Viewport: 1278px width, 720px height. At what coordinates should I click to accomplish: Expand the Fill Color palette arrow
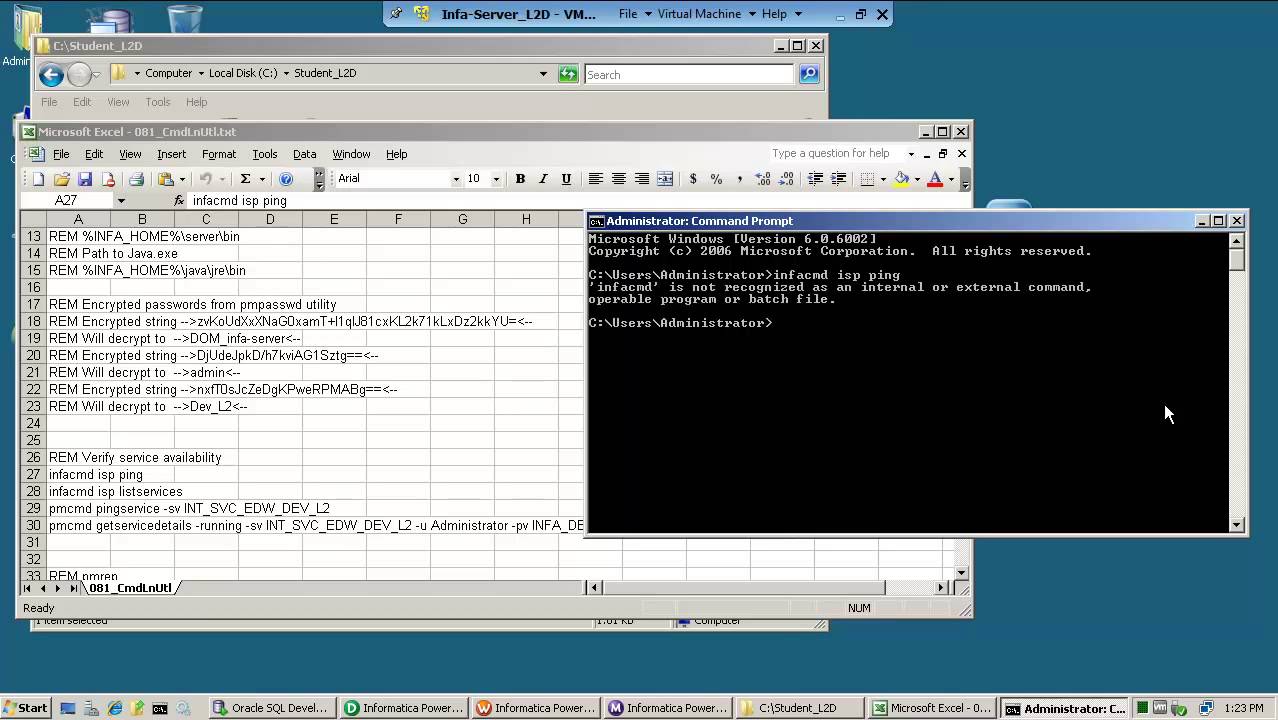coord(917,180)
